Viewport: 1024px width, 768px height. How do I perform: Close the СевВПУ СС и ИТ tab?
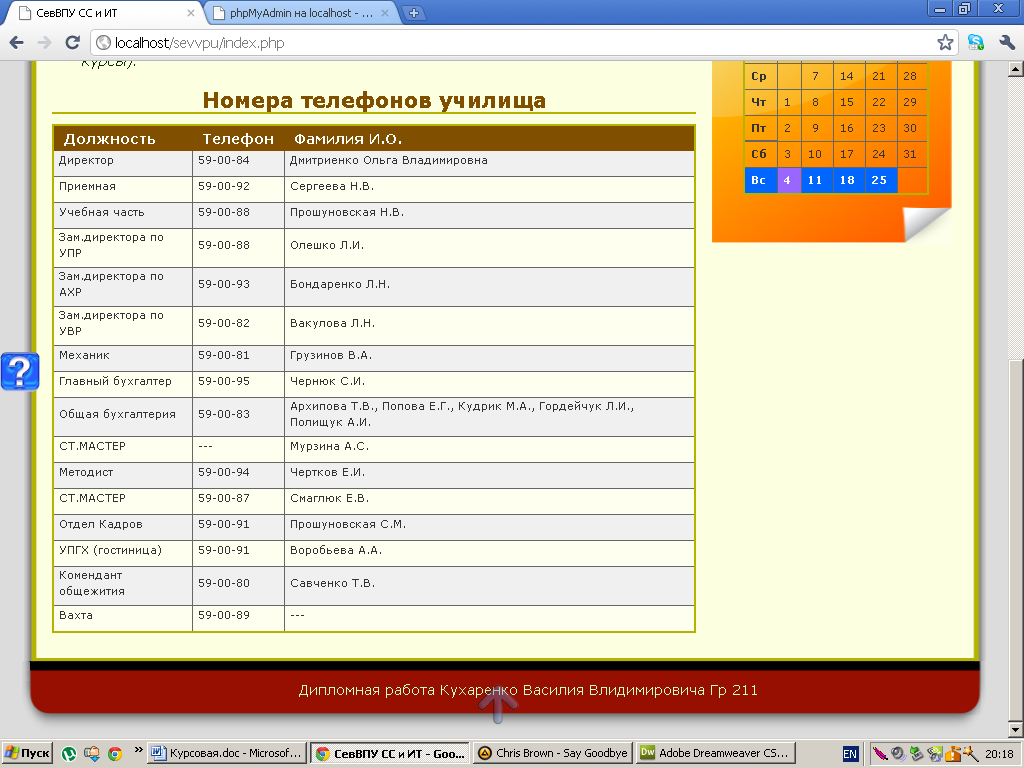(191, 12)
